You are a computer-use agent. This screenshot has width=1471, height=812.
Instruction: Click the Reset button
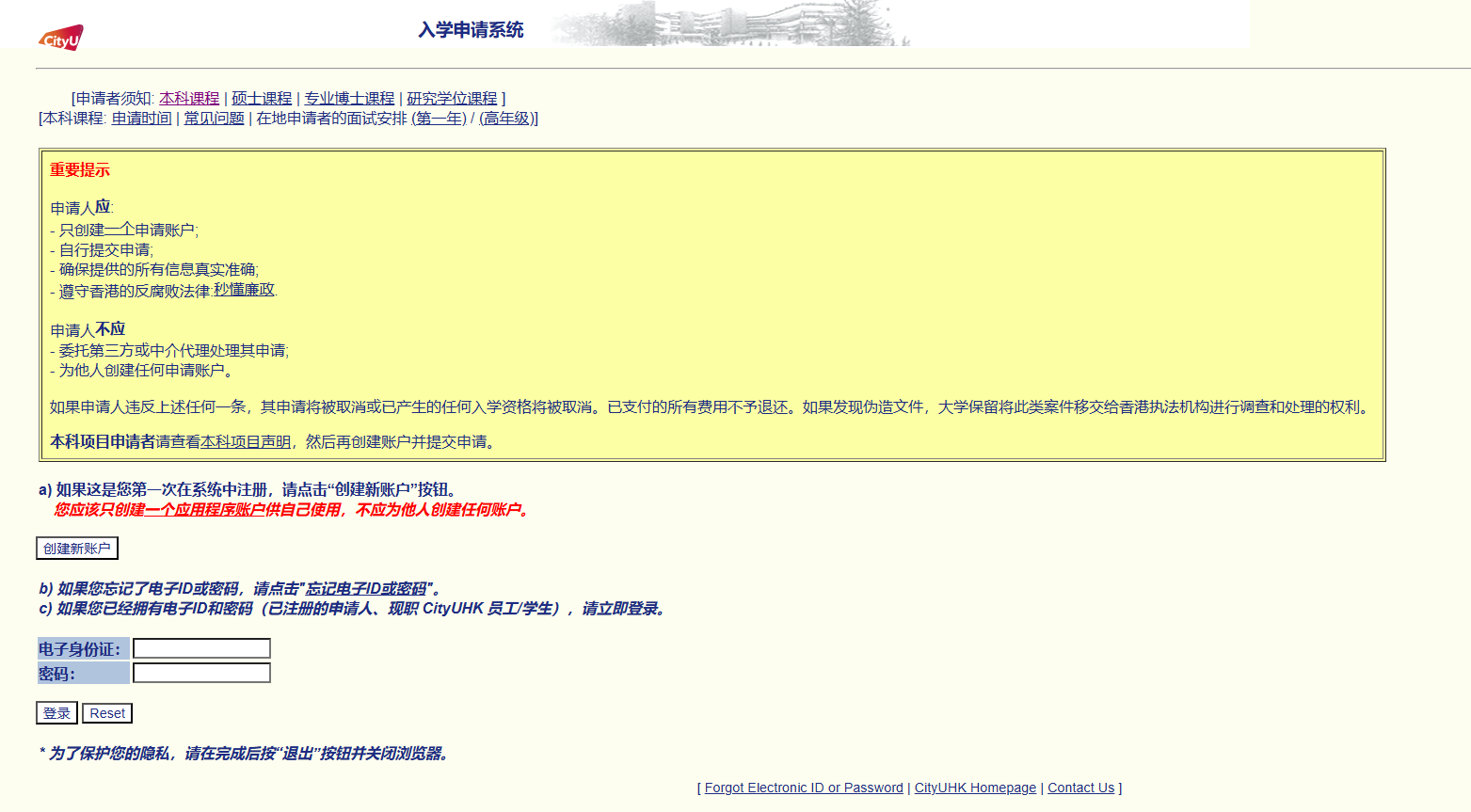(x=107, y=713)
